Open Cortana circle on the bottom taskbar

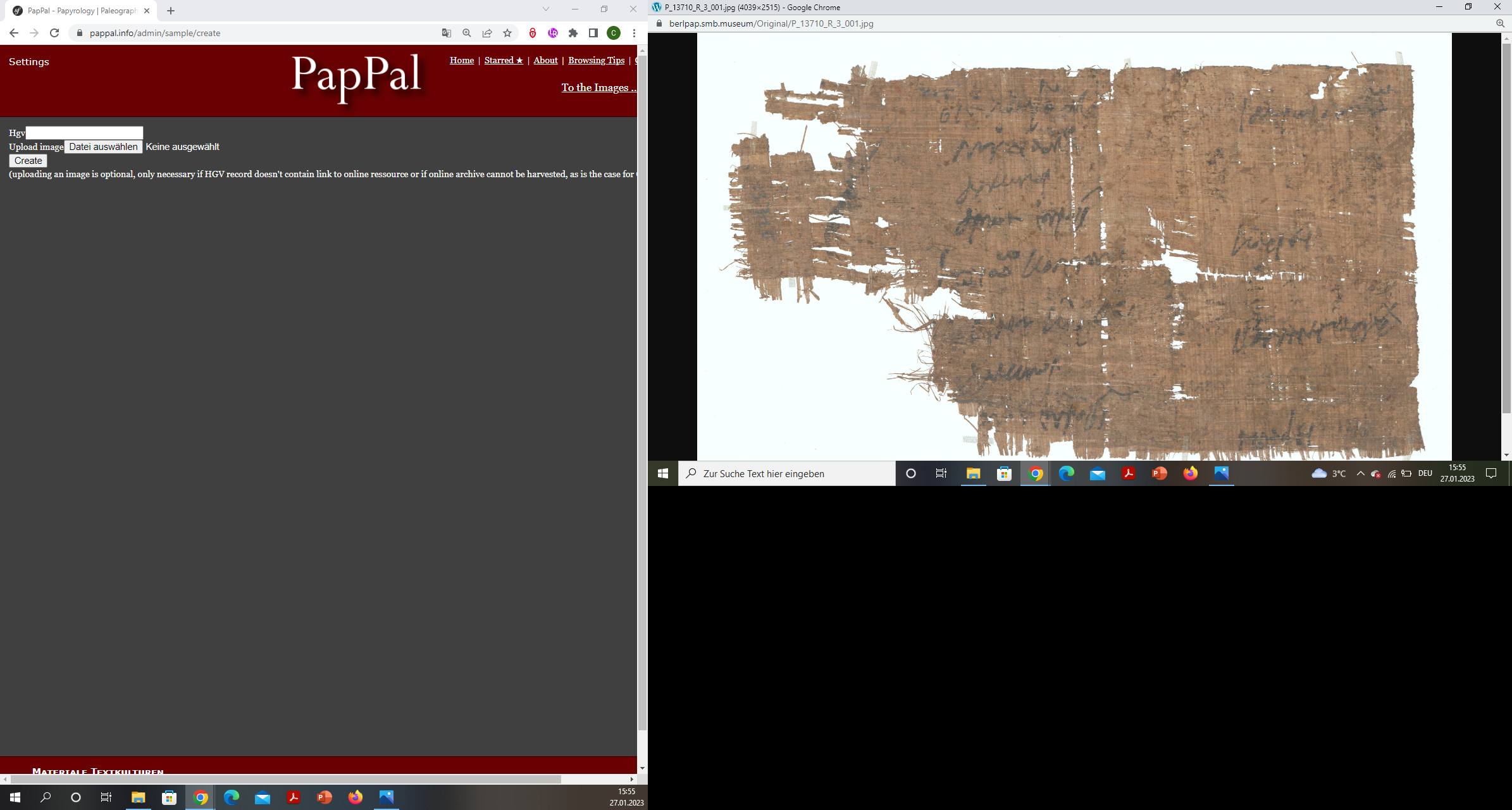point(76,797)
